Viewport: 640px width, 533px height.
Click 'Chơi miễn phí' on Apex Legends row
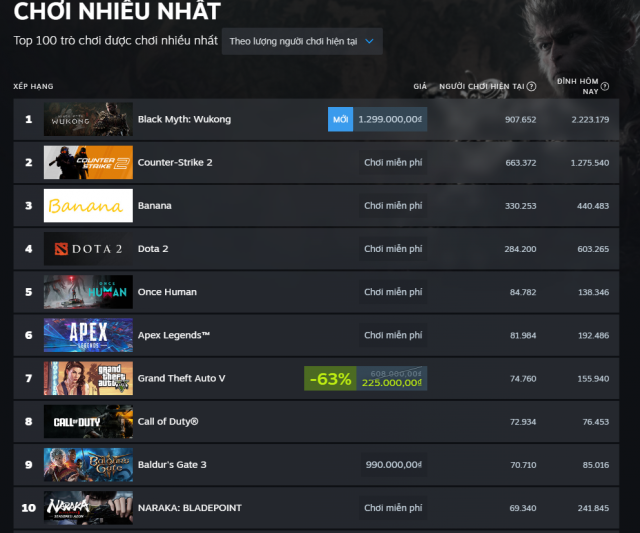393,335
